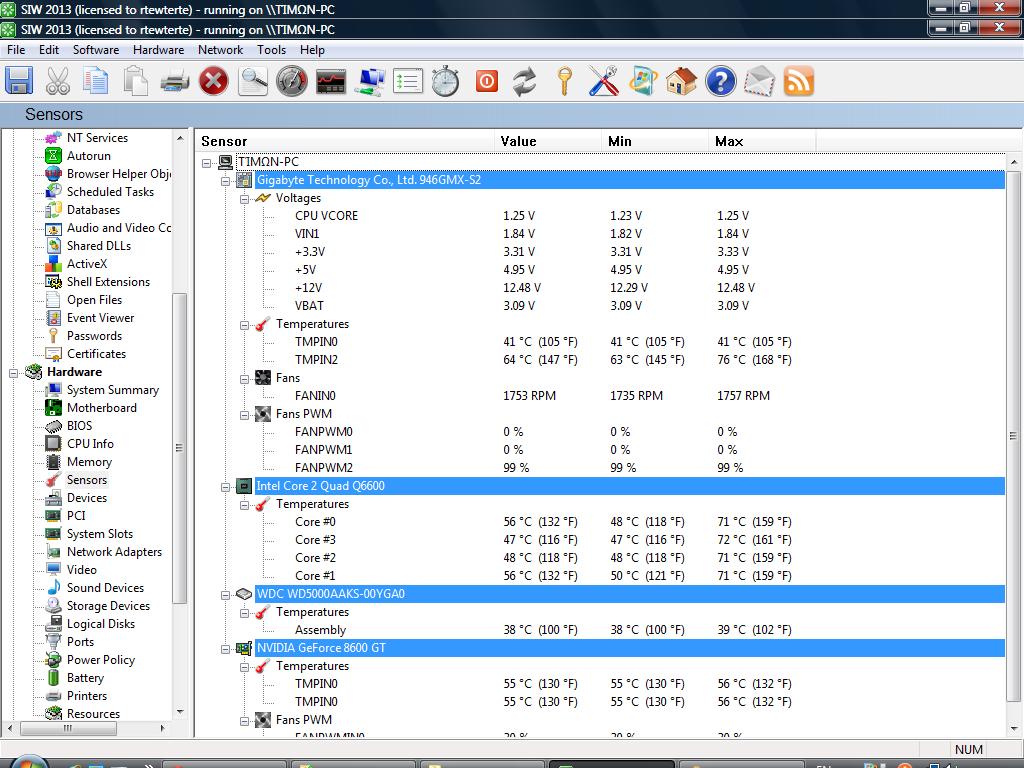Image resolution: width=1024 pixels, height=768 pixels.
Task: Open the Hardware menu
Action: coord(159,50)
